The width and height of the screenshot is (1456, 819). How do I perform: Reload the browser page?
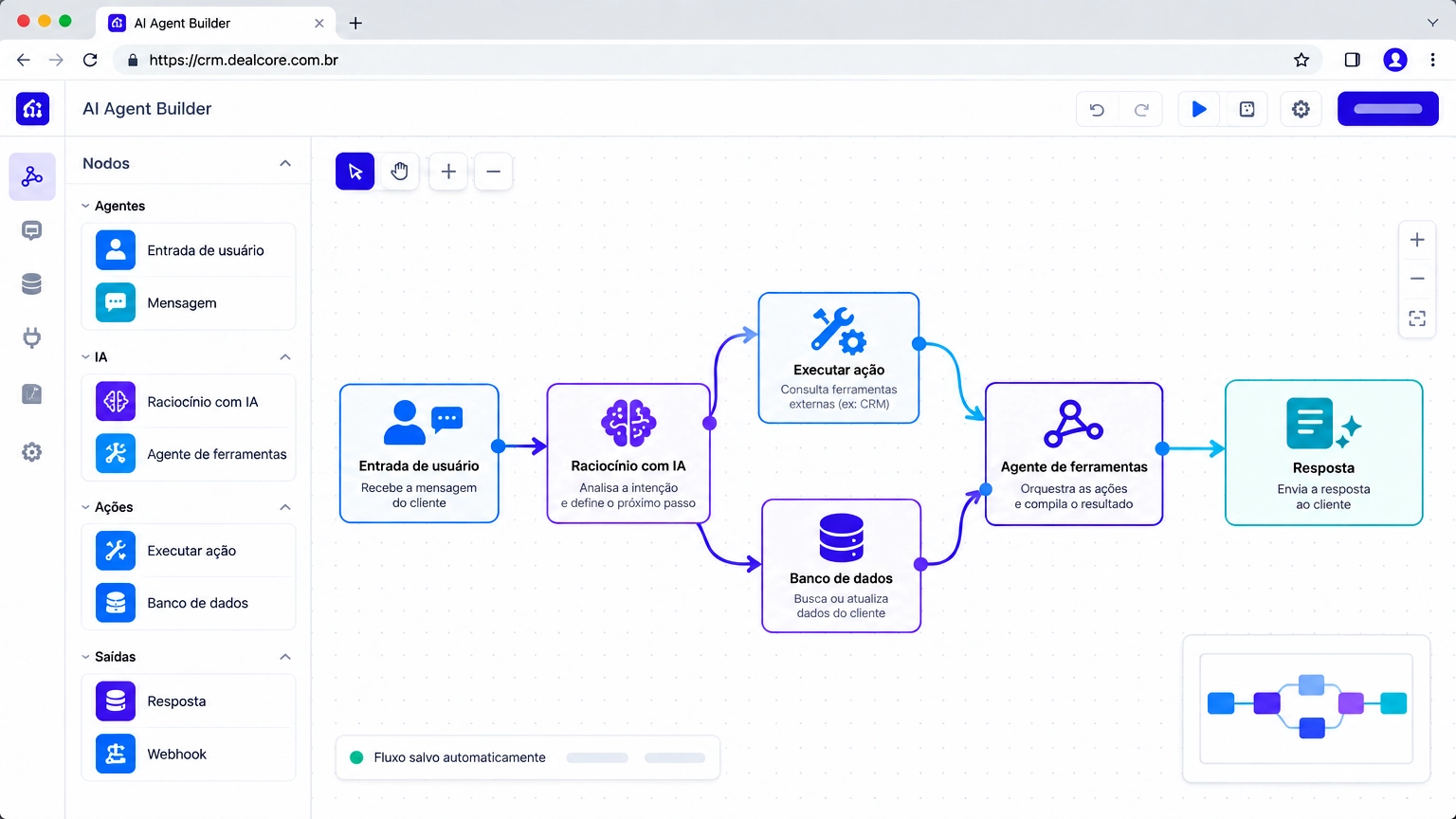click(90, 60)
